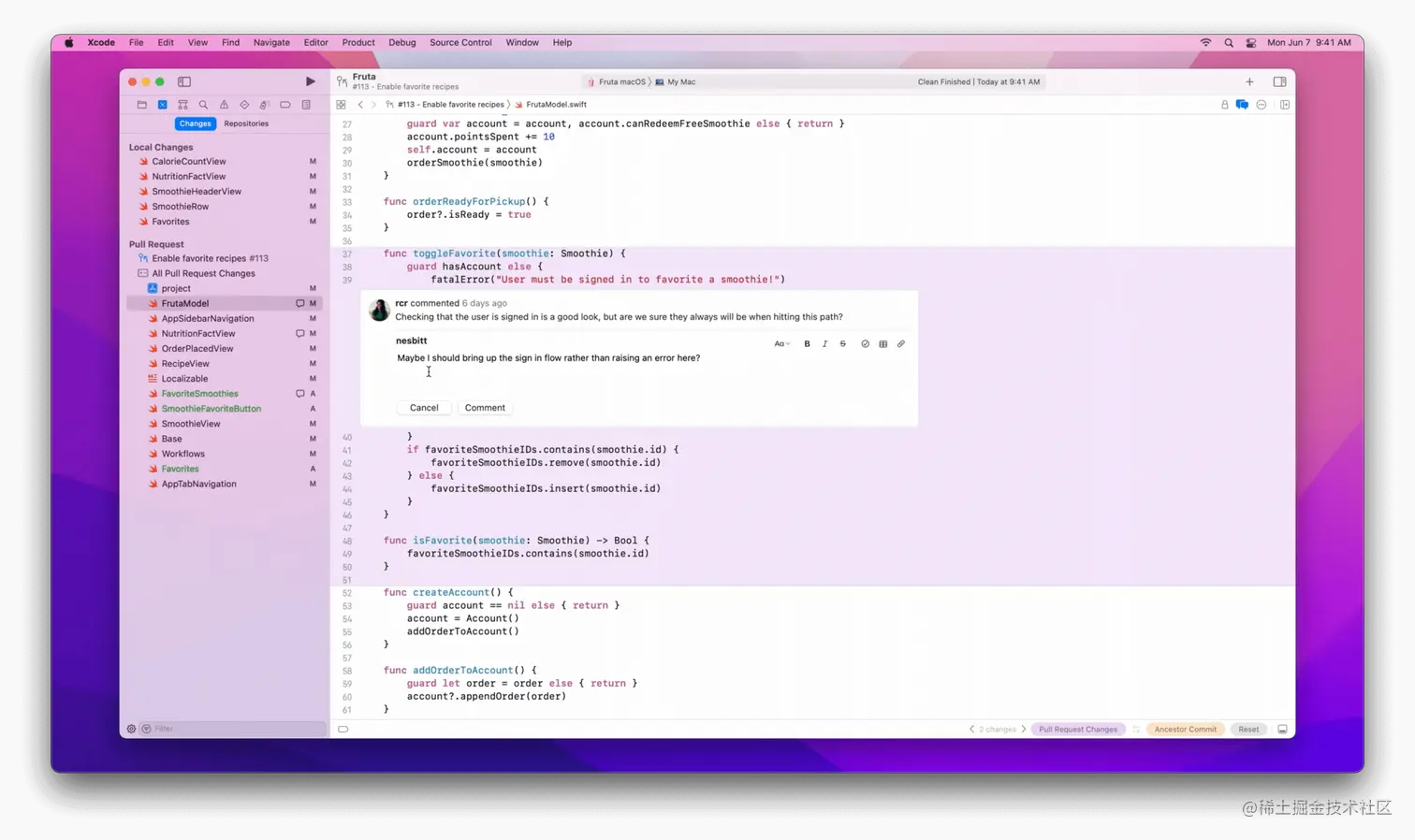Switch to the Repositories tab
The height and width of the screenshot is (840, 1415).
(246, 123)
